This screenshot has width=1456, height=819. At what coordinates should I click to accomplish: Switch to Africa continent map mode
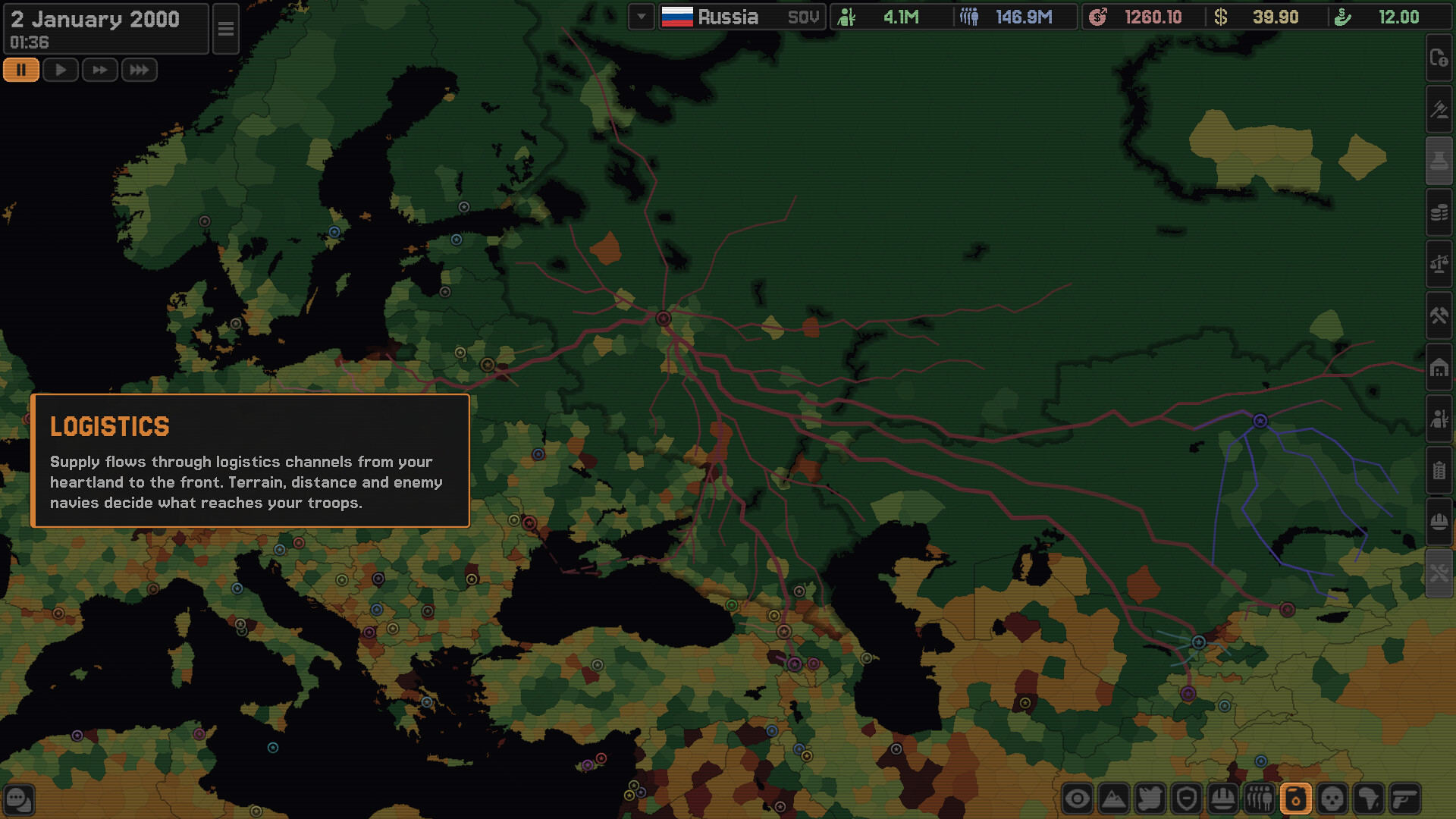coord(1369,799)
